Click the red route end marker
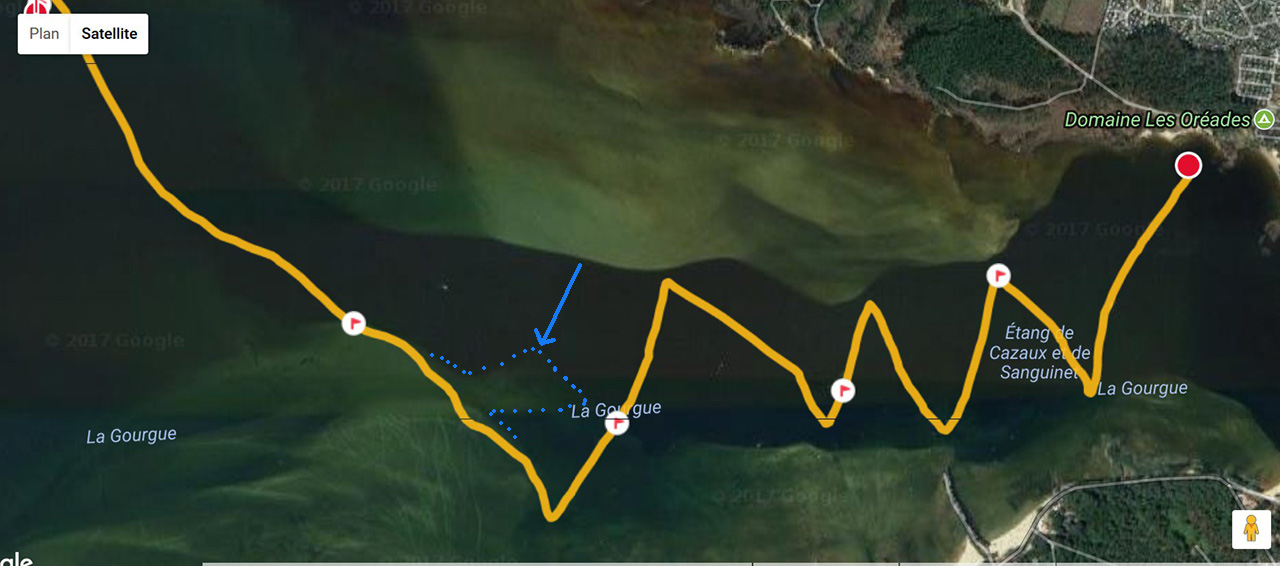 point(1188,165)
